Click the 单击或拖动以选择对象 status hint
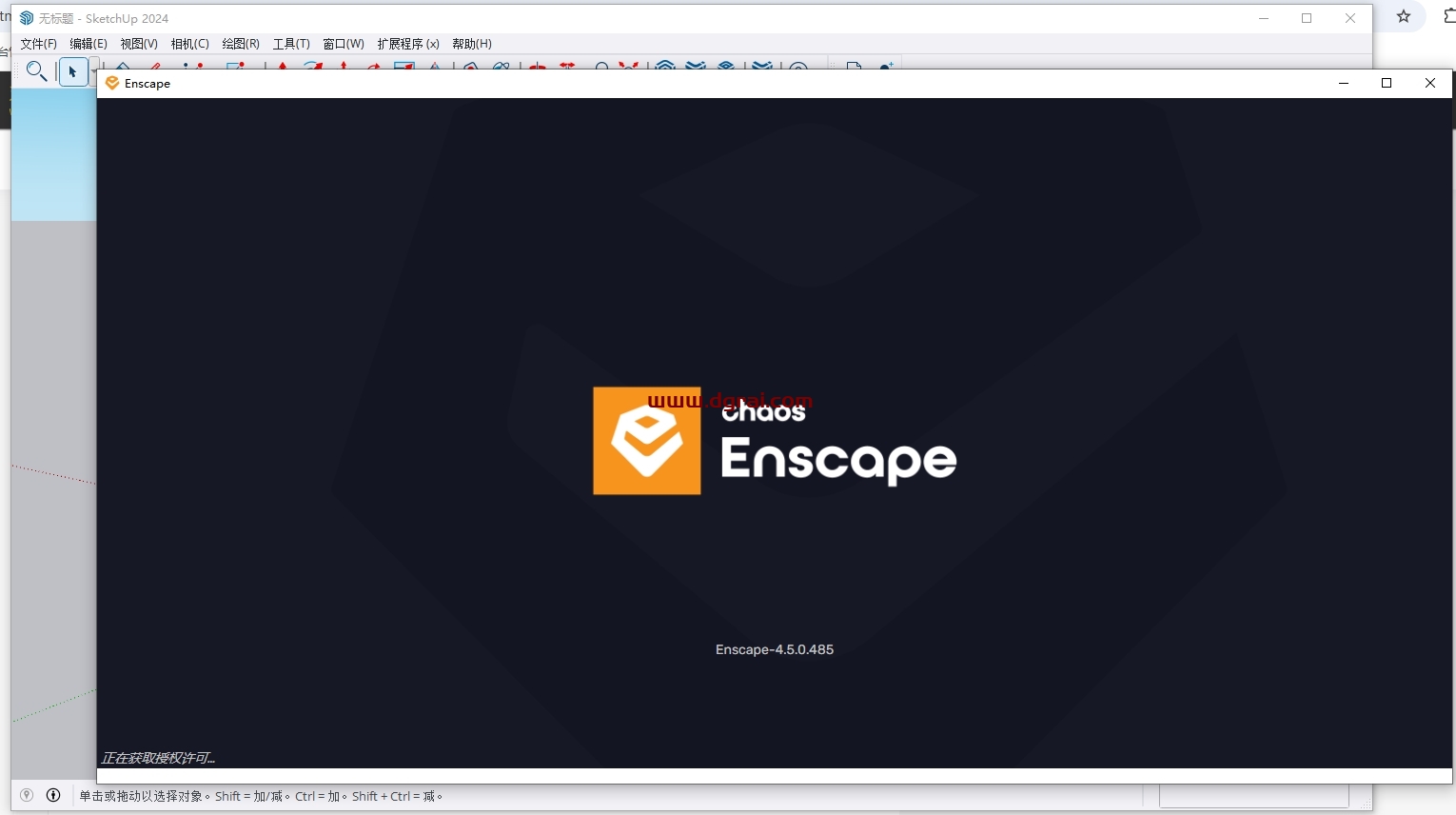This screenshot has width=1456, height=815. [x=261, y=796]
